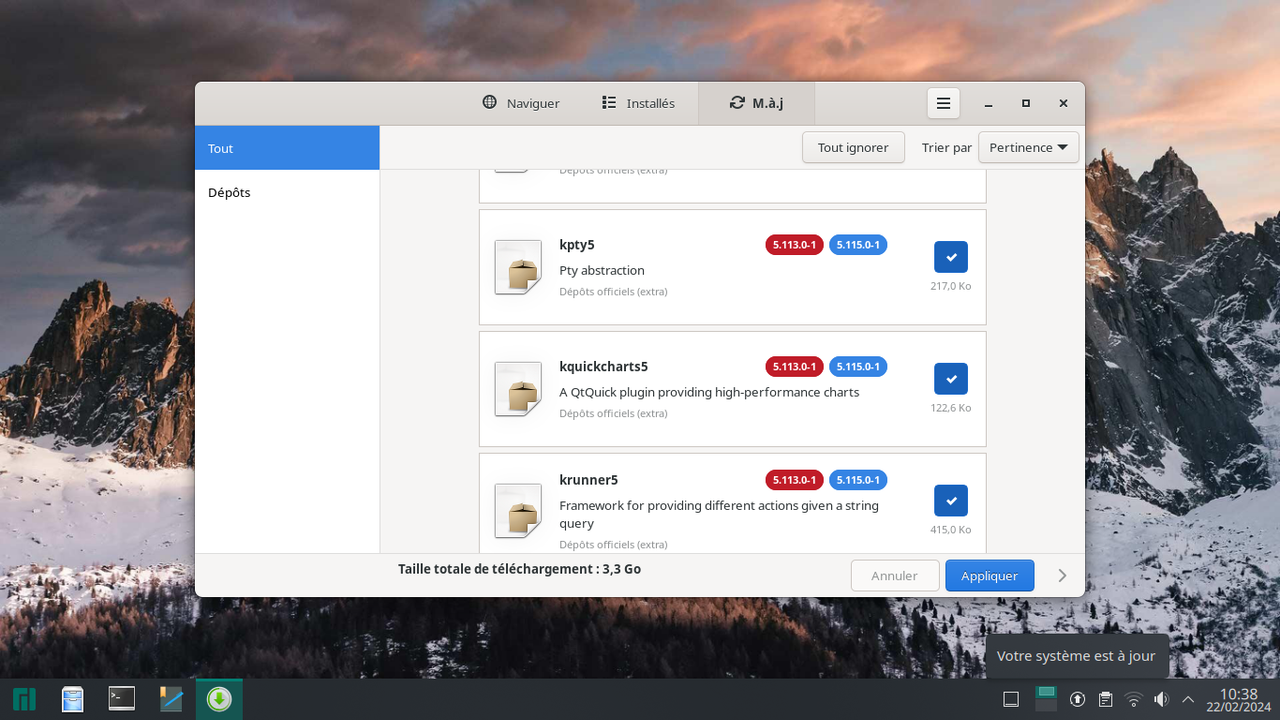Viewport: 1280px width, 720px height.
Task: Click the 'A QtQuick plugin providing high-performance charts' description
Action: (x=709, y=393)
